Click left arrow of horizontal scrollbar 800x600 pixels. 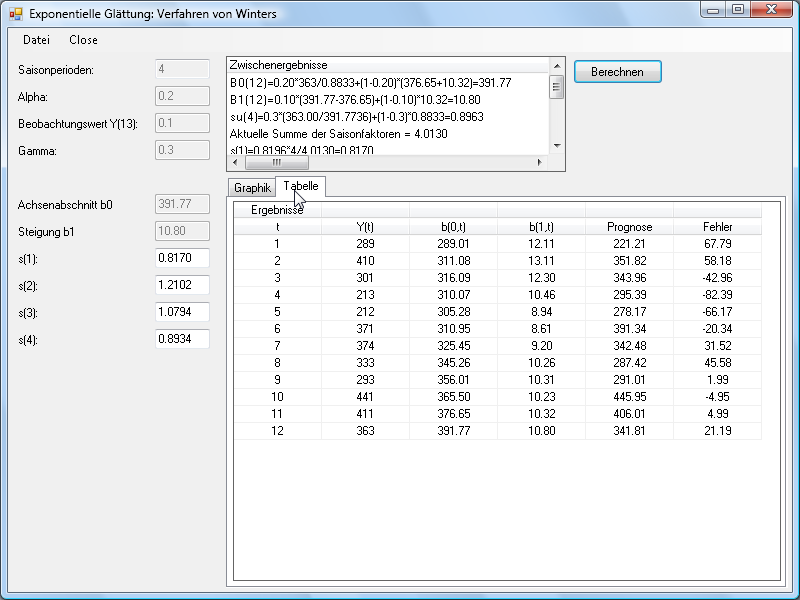coord(236,162)
